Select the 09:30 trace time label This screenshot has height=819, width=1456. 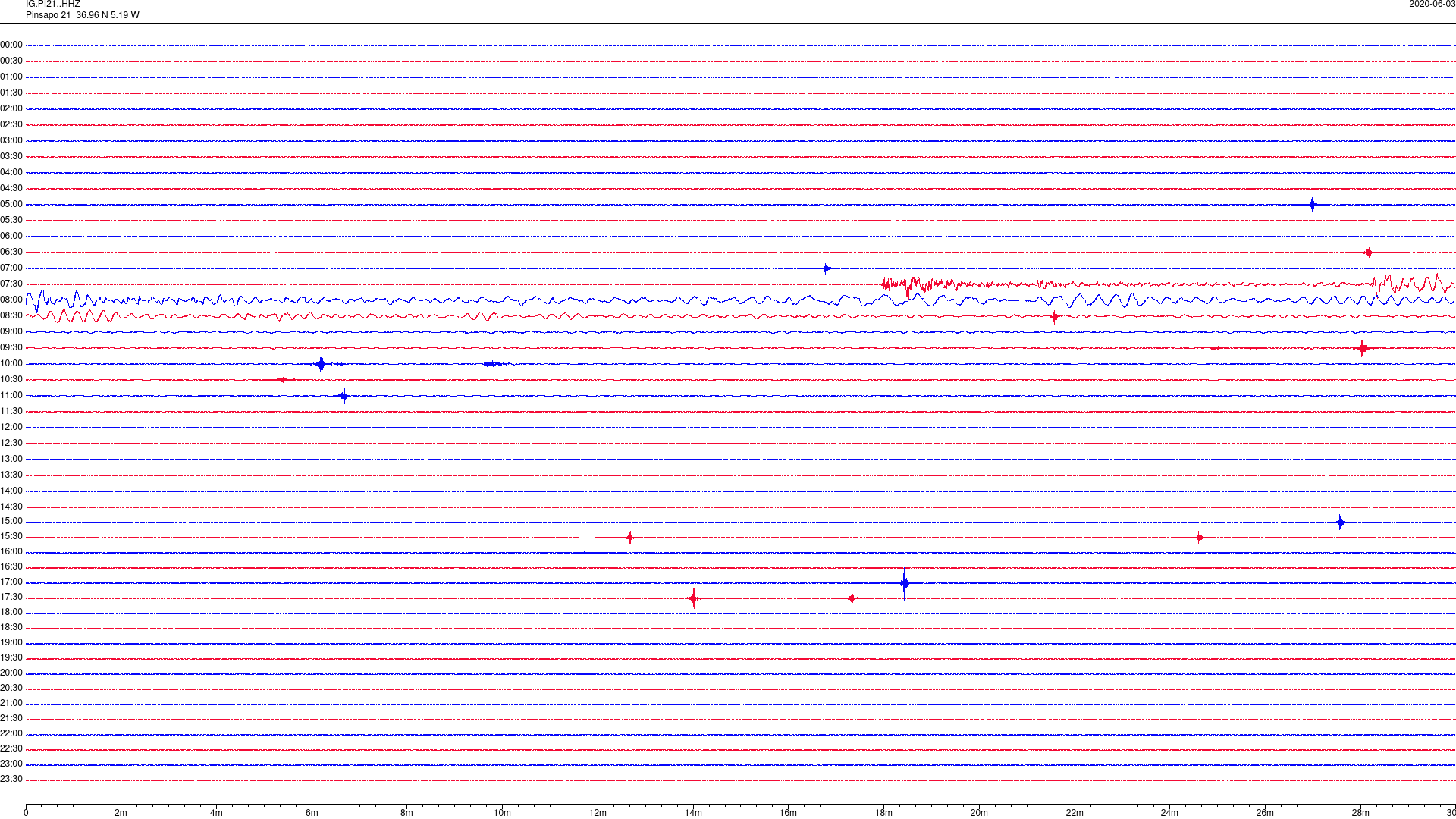pyautogui.click(x=11, y=347)
